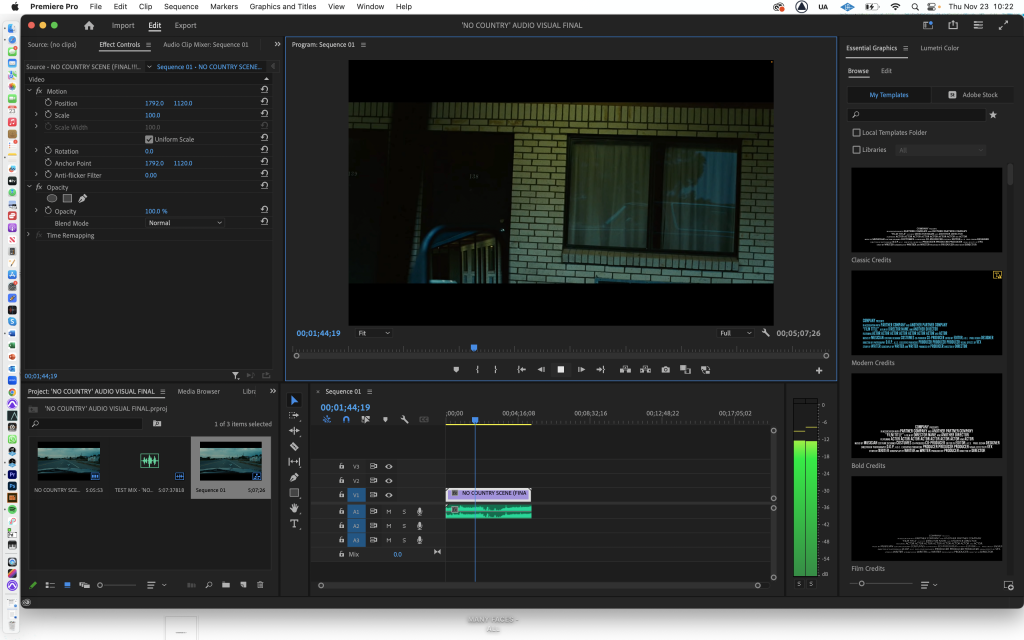Go to Export workspace
This screenshot has width=1024, height=640.
coord(185,25)
